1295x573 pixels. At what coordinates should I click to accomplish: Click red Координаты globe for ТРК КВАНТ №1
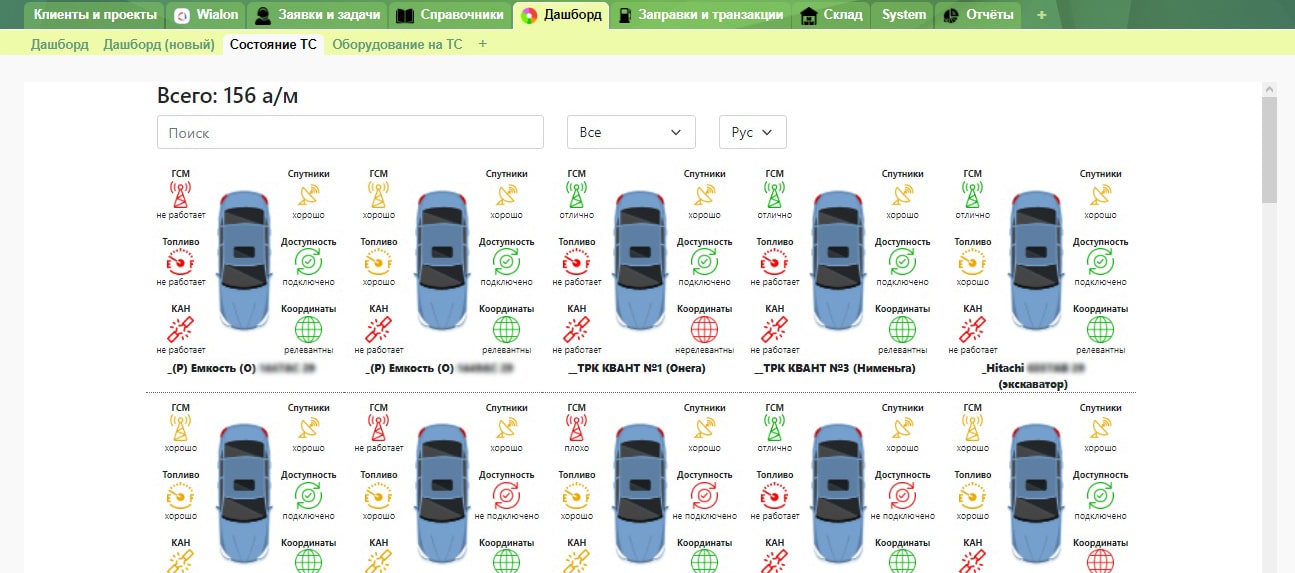705,329
